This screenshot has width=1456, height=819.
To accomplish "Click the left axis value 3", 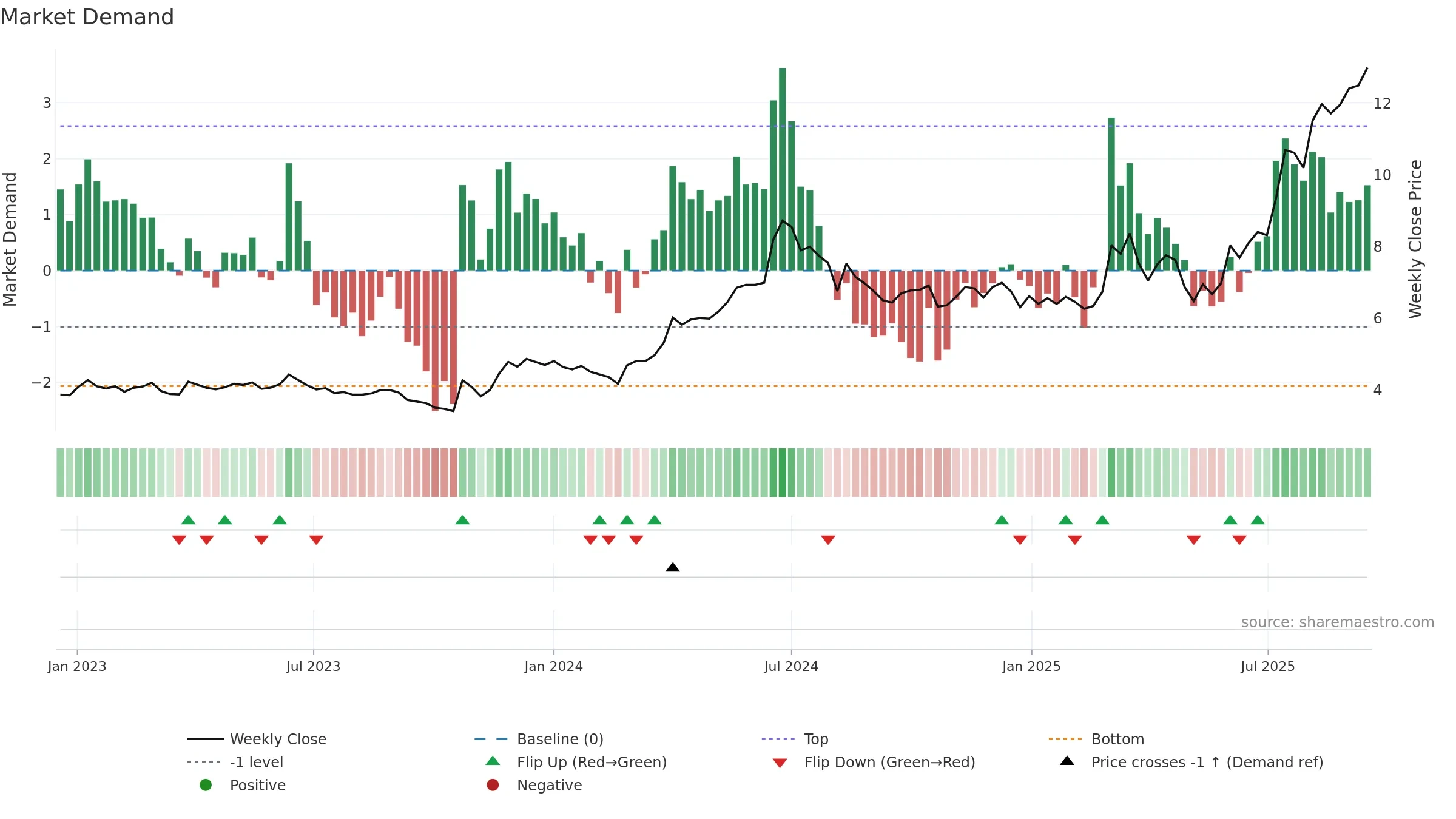I will pyautogui.click(x=47, y=103).
